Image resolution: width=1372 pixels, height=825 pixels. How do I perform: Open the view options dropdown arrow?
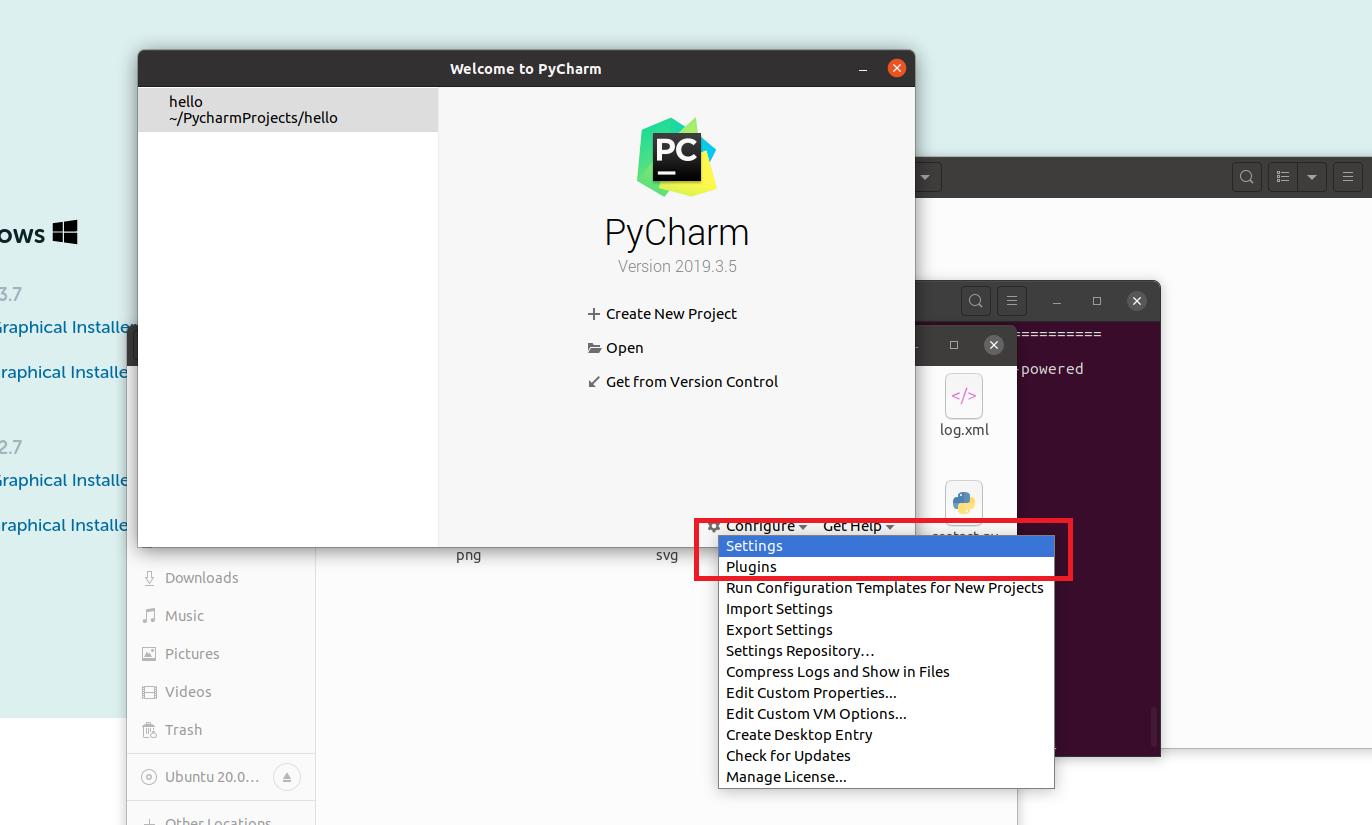(1310, 176)
